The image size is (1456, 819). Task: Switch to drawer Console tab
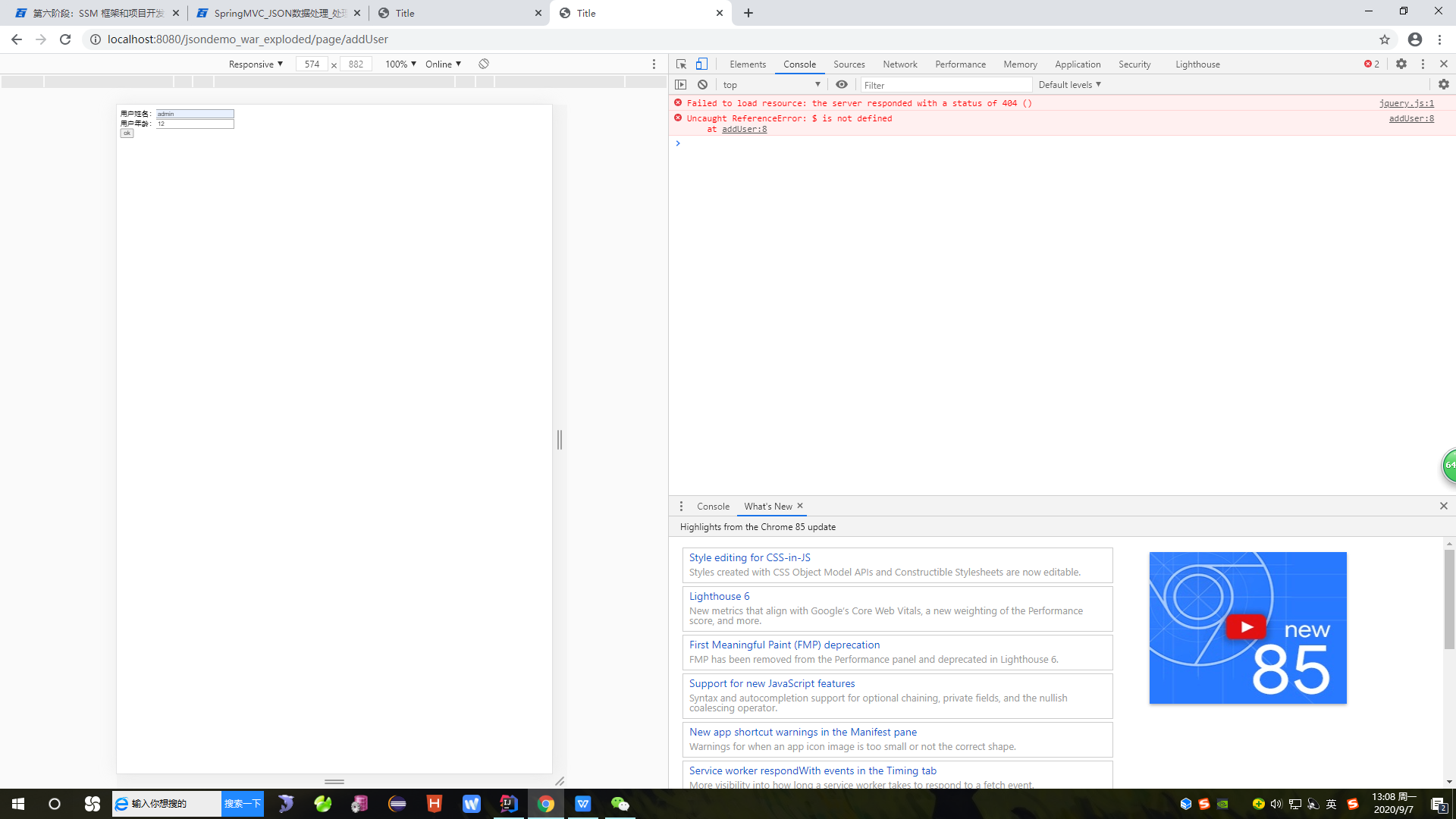point(713,507)
